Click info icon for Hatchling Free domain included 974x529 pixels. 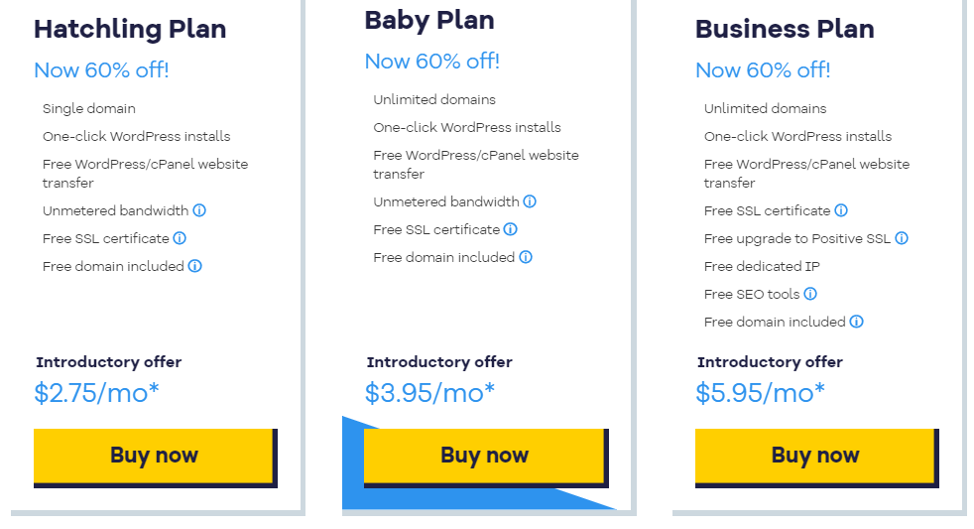pos(195,266)
